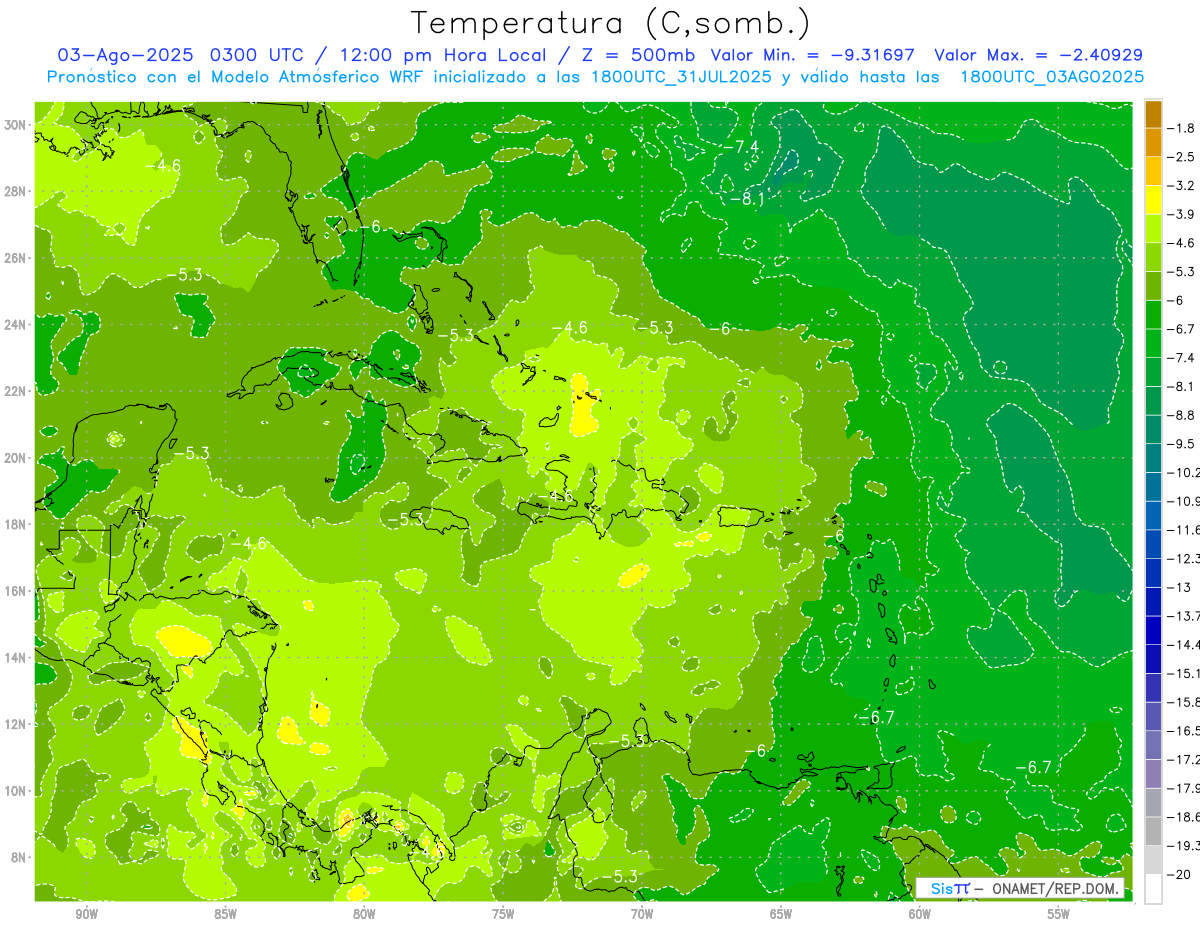Viewport: 1200px width, 927px height.
Task: Click the 12N latitude axis label
Action: pos(16,724)
